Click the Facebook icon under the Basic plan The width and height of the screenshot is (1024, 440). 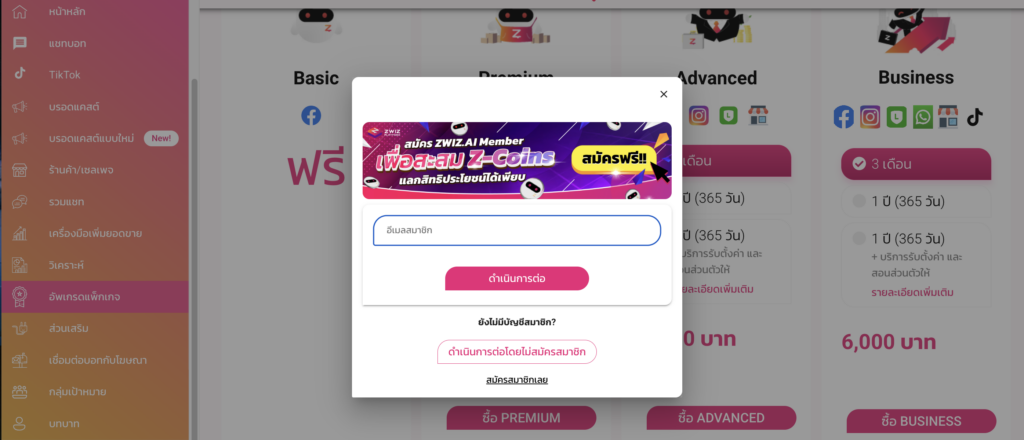coord(311,116)
